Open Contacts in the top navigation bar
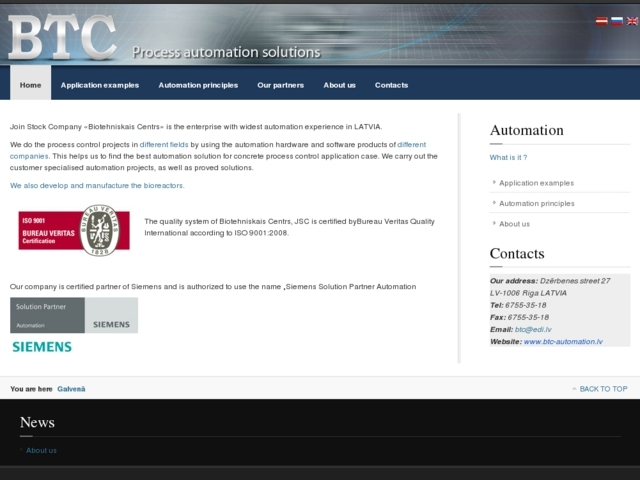The height and width of the screenshot is (480, 640). 391,85
